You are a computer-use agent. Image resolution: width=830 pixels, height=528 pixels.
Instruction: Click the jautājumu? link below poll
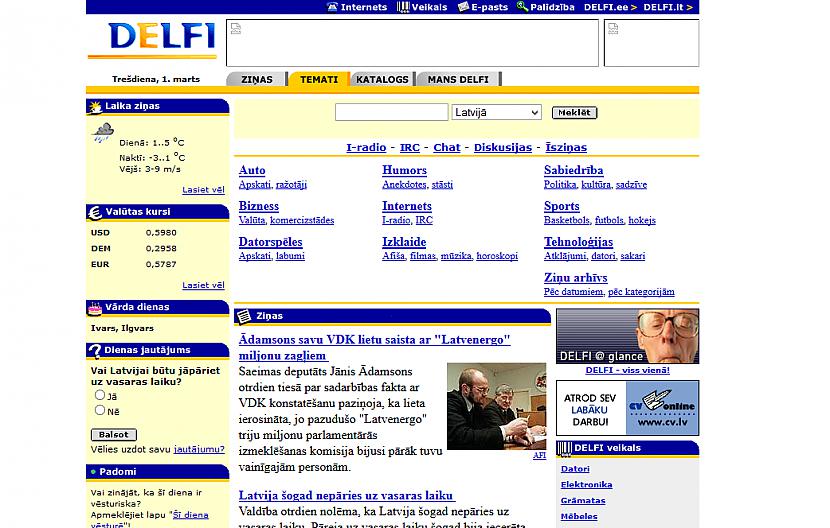(x=199, y=449)
